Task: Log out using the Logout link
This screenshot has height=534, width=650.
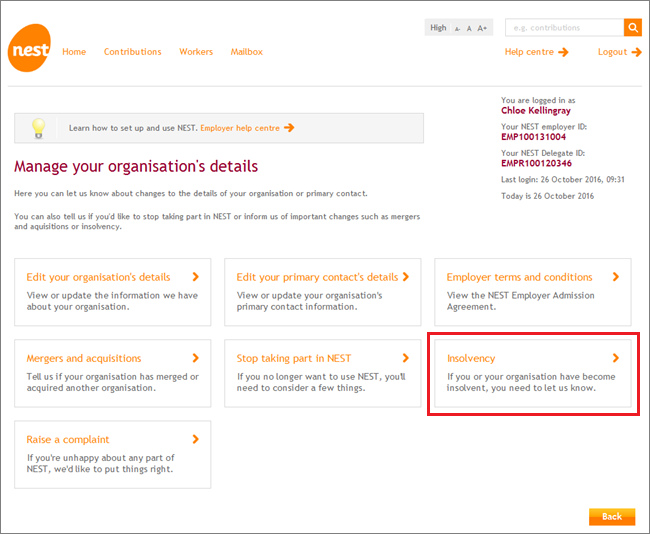Action: click(x=612, y=52)
